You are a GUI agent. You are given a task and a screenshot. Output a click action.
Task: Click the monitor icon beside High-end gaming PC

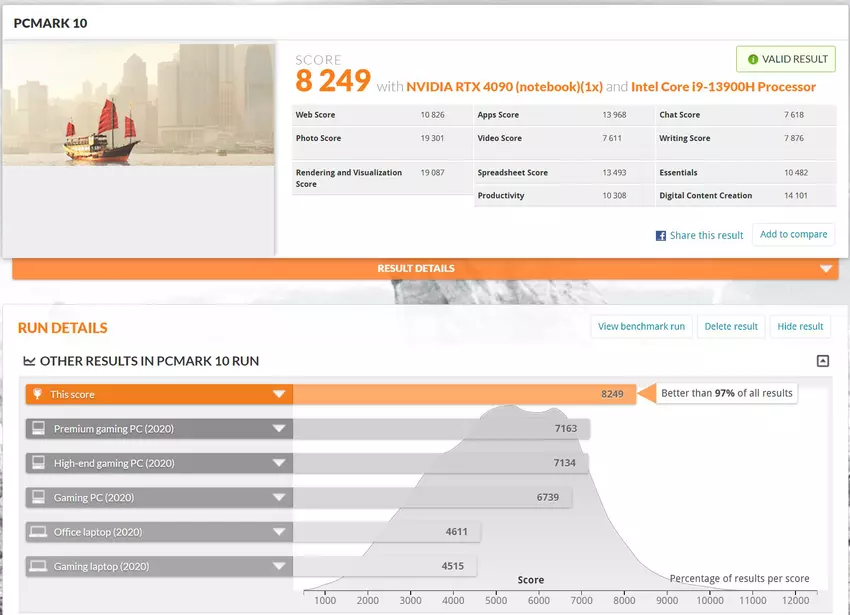(x=38, y=463)
